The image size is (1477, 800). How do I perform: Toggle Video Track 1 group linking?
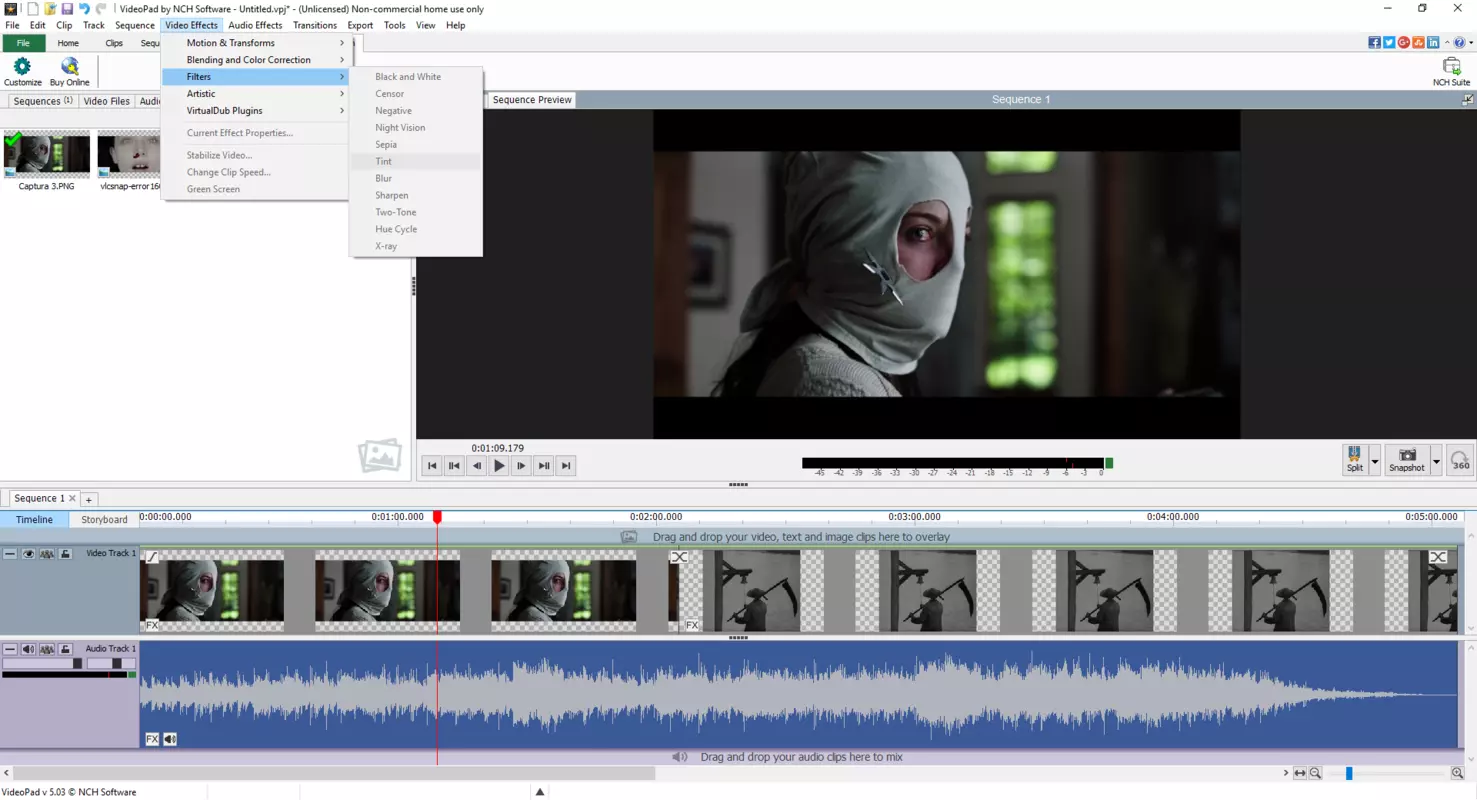46,553
